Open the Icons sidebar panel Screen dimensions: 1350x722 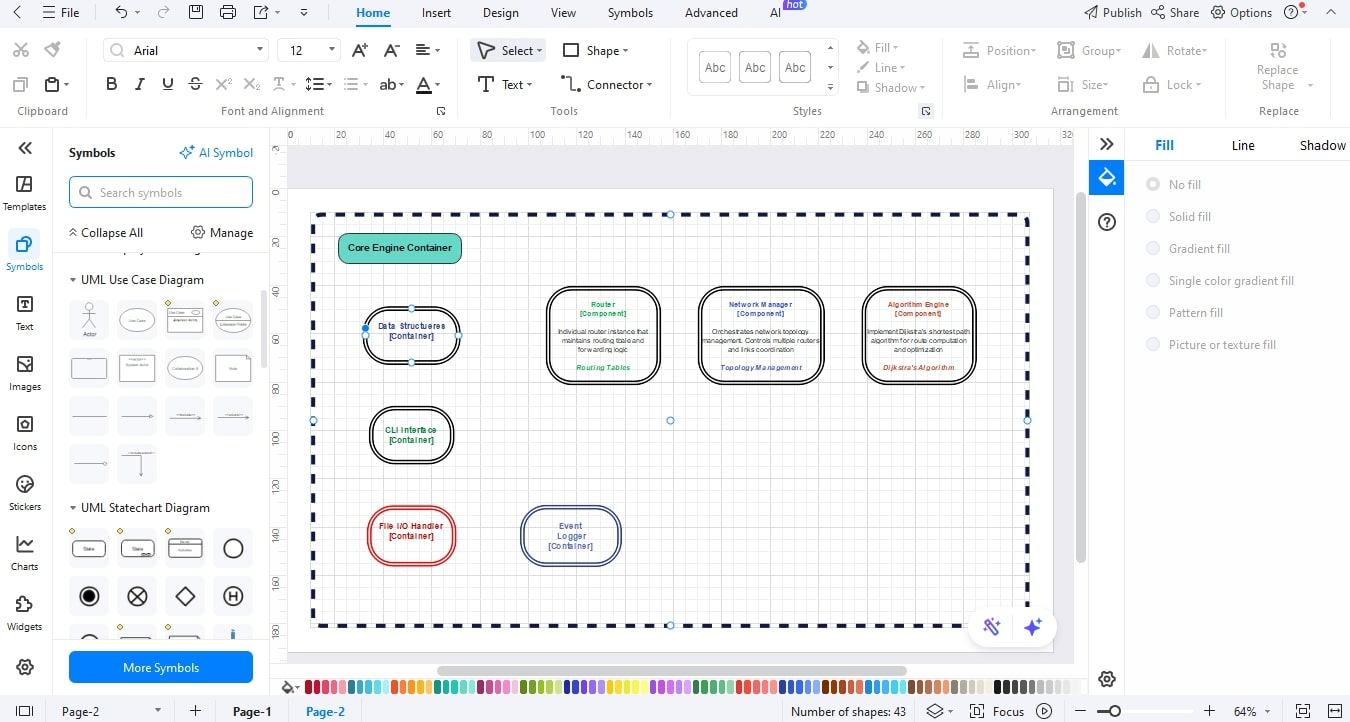pyautogui.click(x=25, y=433)
